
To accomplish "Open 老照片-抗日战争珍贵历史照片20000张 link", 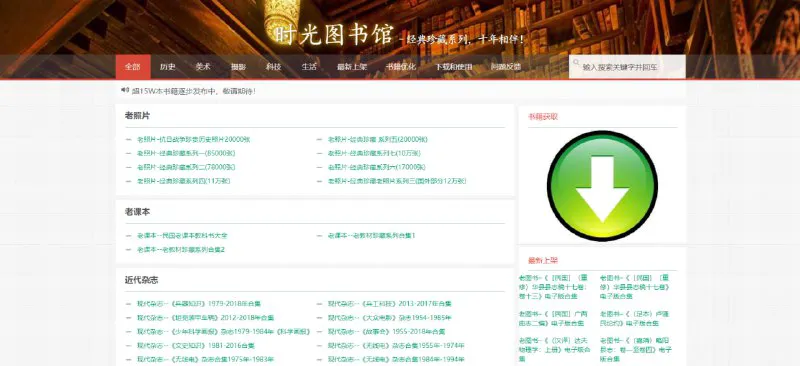I will (x=193, y=139).
